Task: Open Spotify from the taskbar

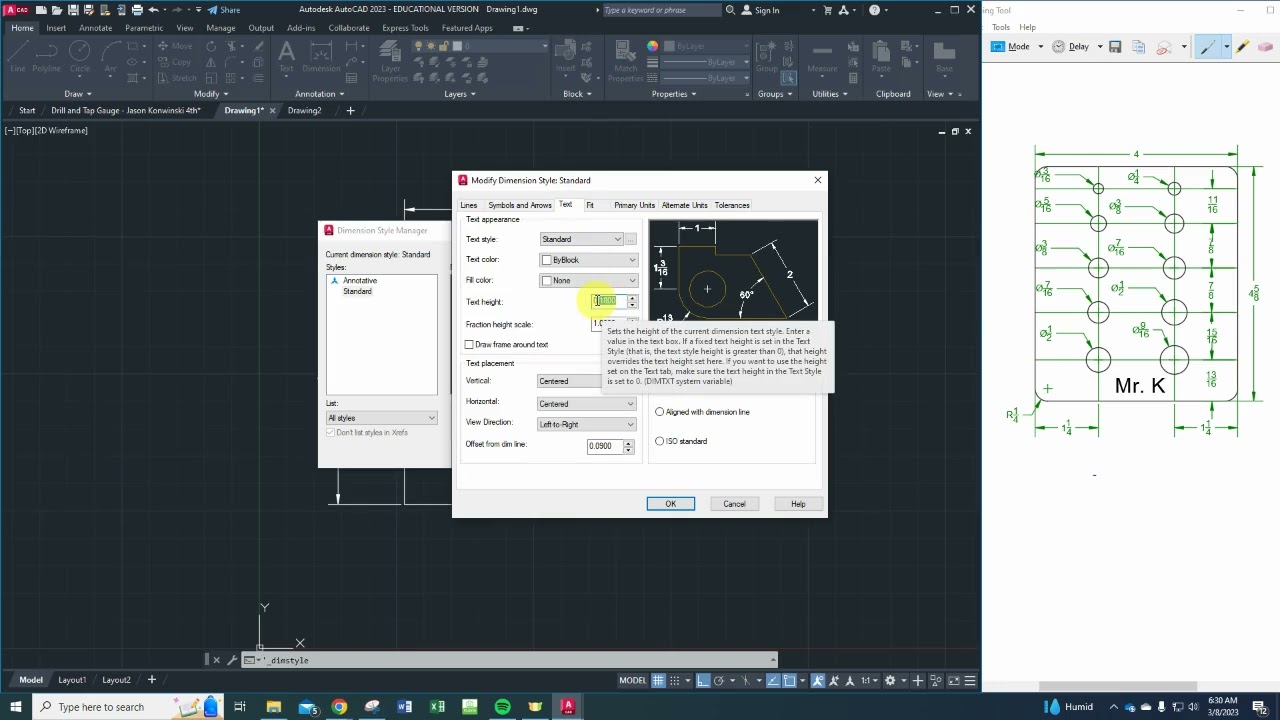Action: pos(502,707)
